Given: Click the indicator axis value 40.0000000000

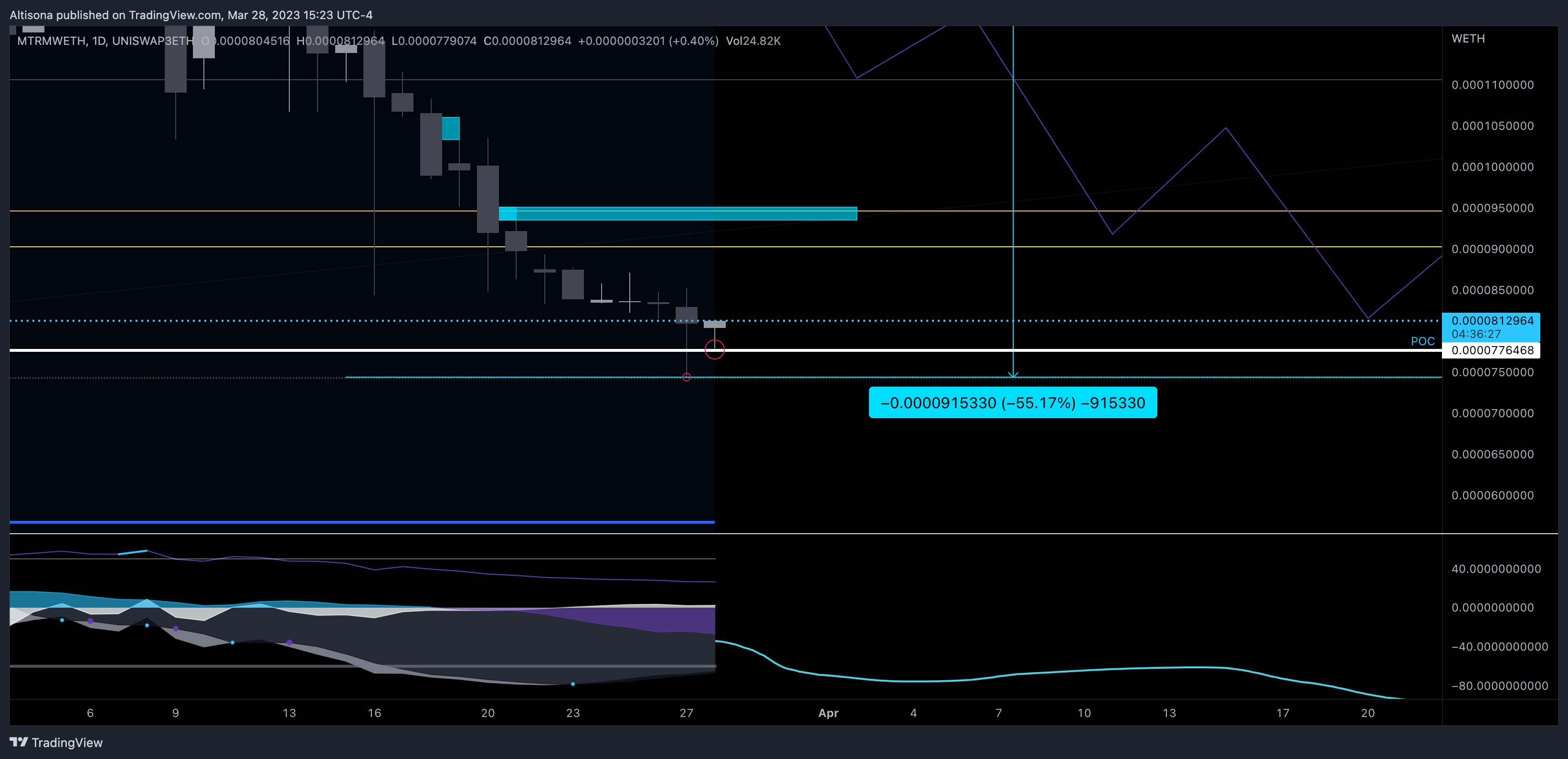Looking at the screenshot, I should coord(1496,569).
